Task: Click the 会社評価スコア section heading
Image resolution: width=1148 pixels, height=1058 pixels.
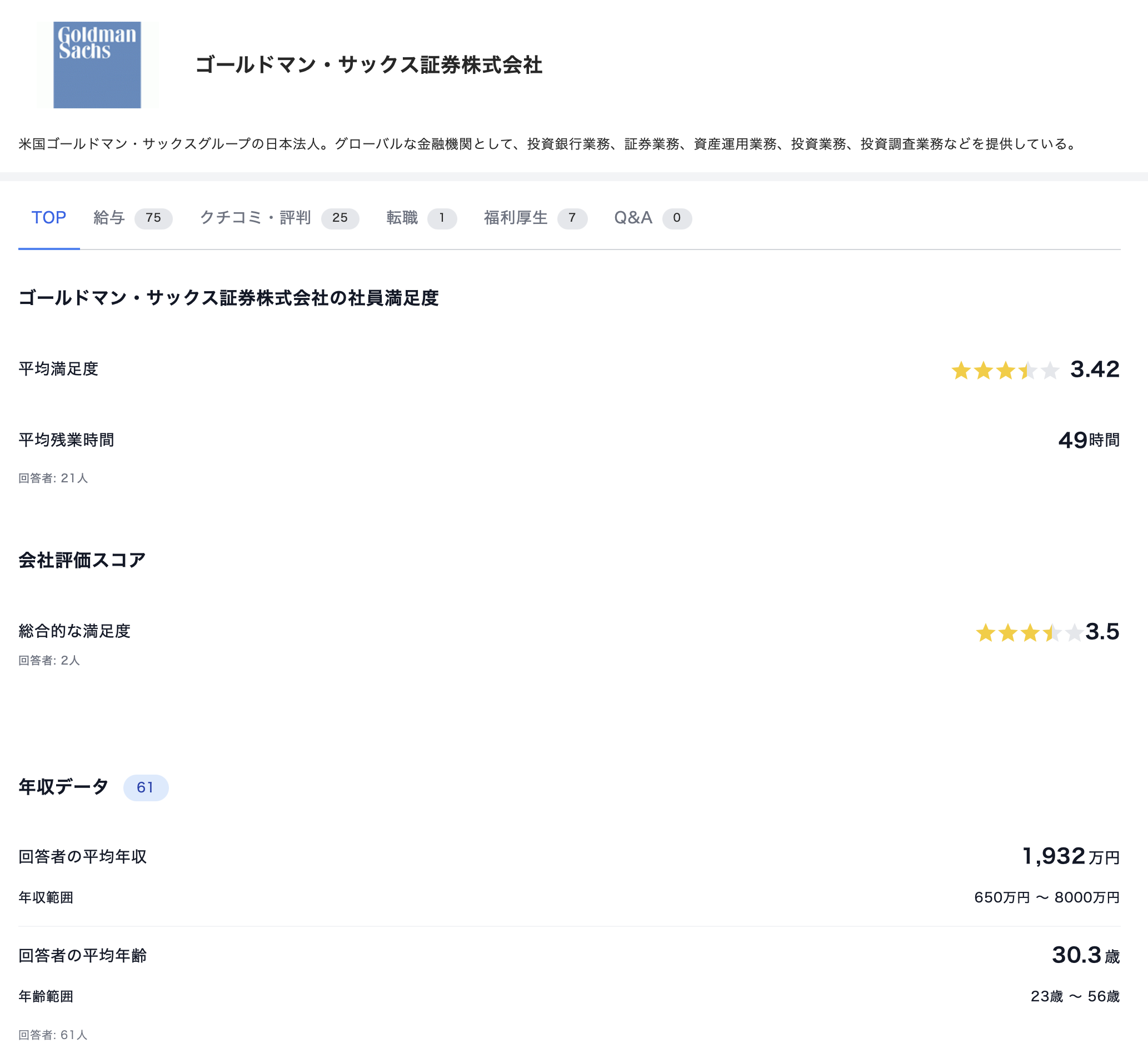Action: click(82, 560)
